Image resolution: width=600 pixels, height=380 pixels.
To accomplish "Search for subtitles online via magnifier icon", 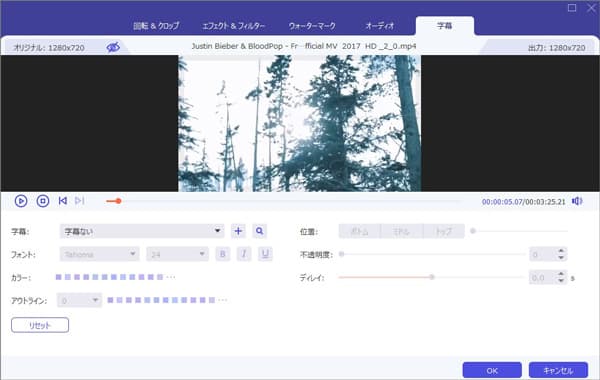I will 260,231.
